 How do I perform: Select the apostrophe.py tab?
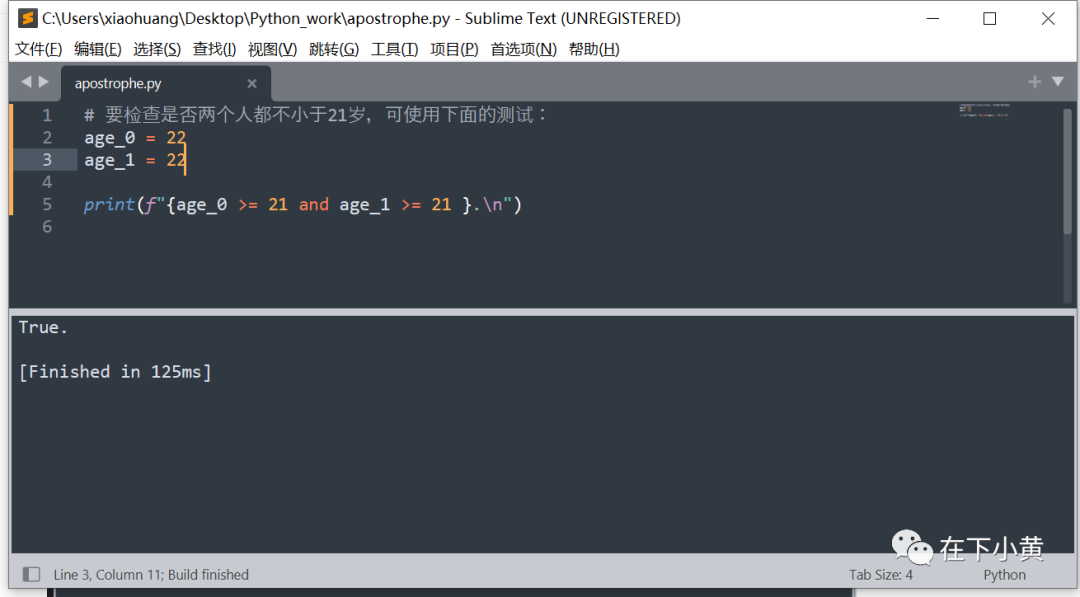point(165,83)
